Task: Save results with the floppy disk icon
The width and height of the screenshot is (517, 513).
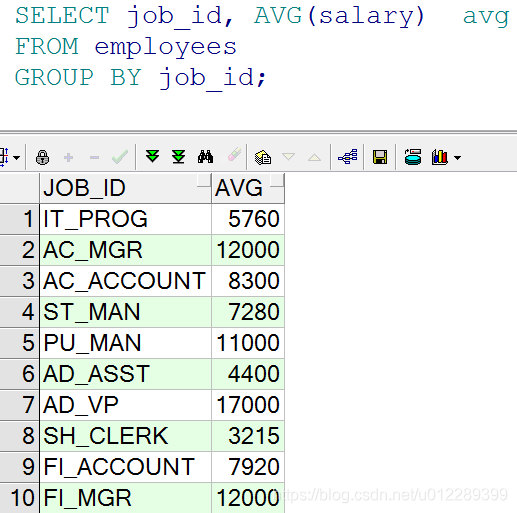Action: click(380, 157)
